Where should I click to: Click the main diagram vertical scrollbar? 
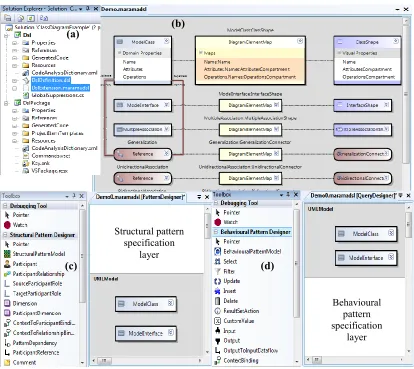pos(406,94)
